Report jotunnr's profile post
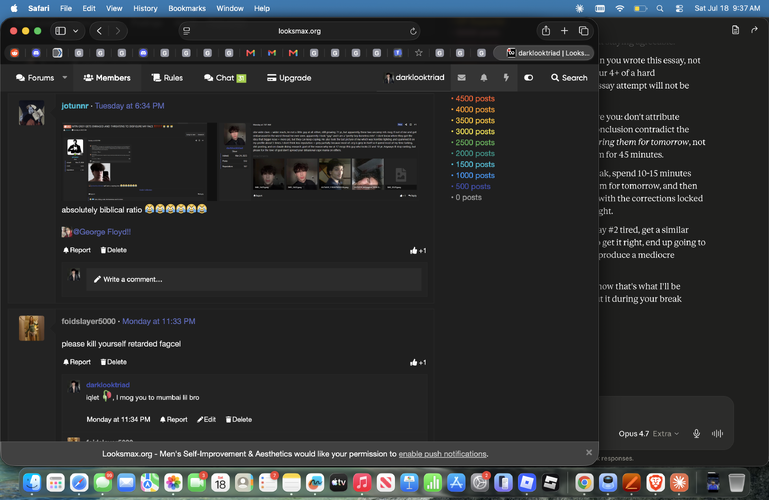This screenshot has height=500, width=769. coord(77,250)
